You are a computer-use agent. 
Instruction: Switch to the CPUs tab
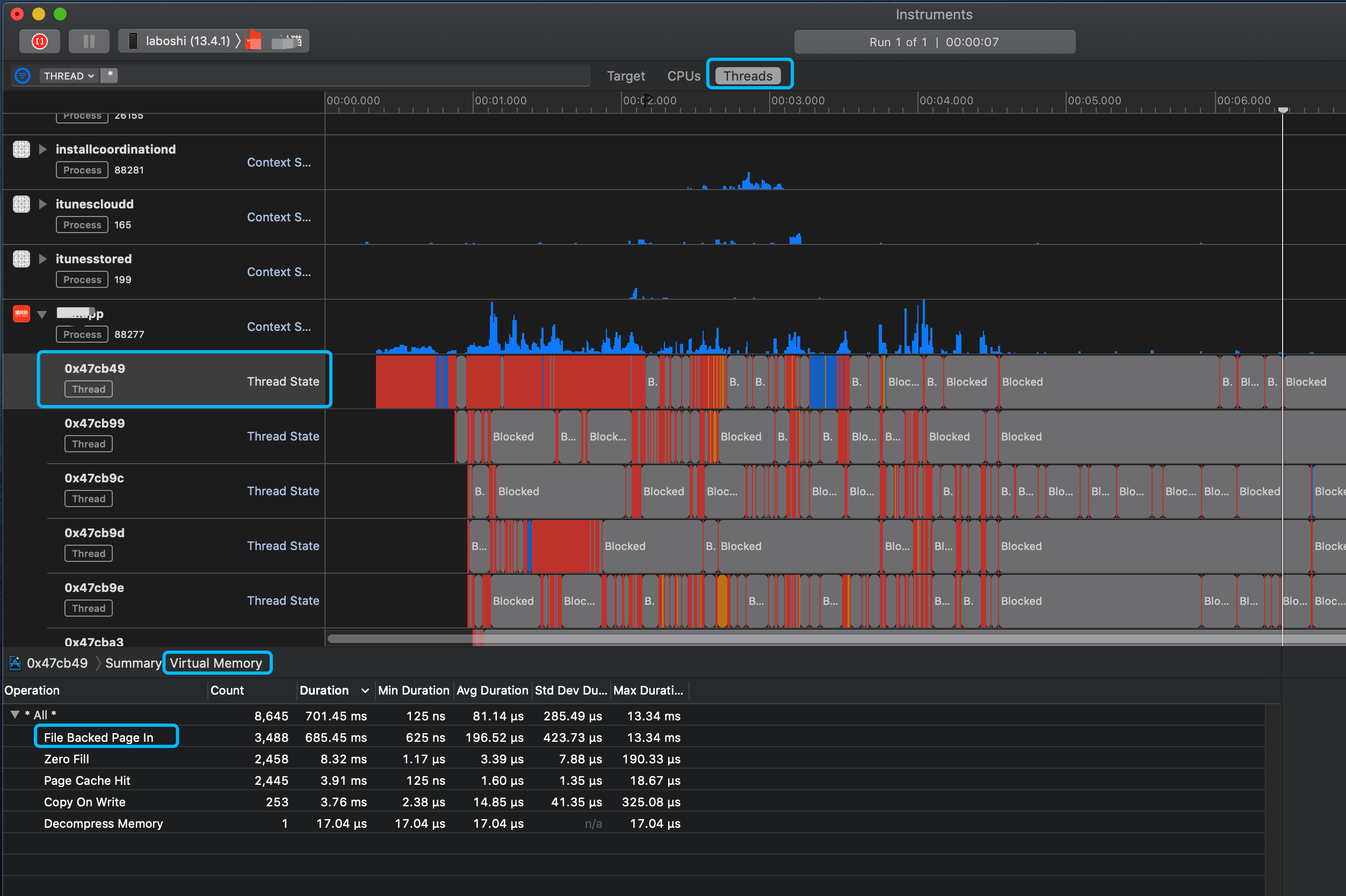pyautogui.click(x=684, y=76)
